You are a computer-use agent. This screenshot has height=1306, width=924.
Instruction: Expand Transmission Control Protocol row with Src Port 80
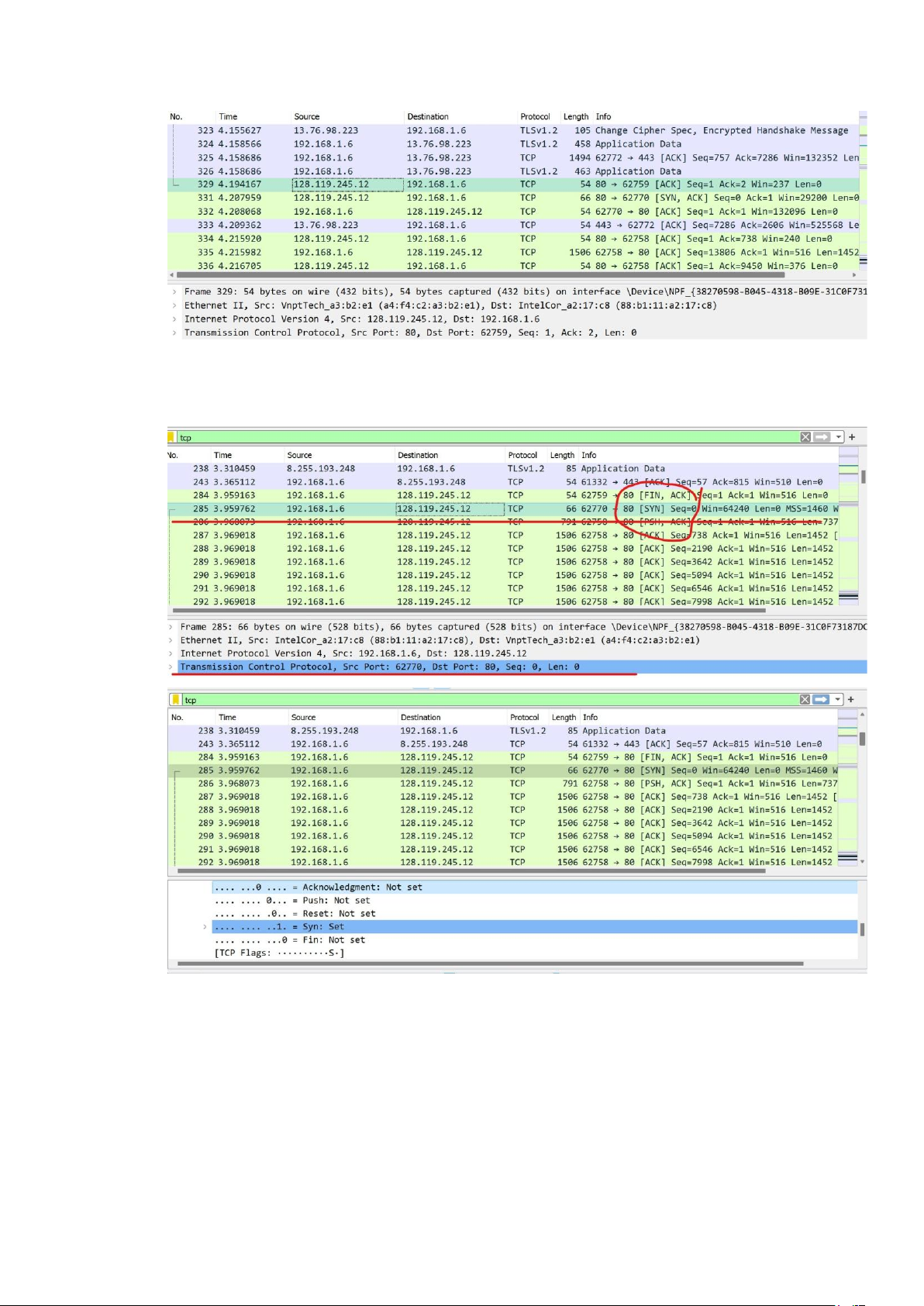(x=174, y=333)
